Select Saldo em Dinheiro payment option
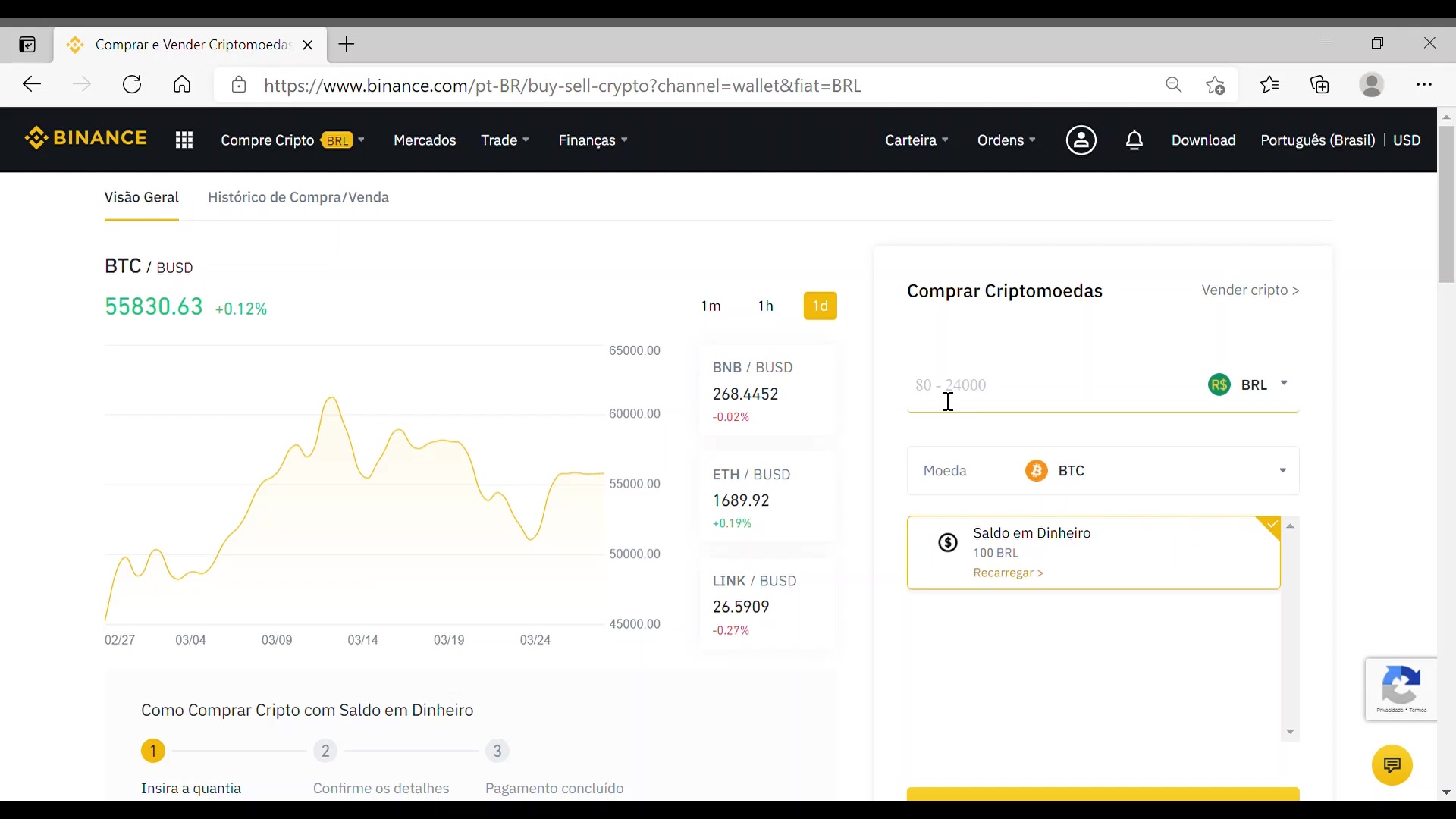 click(1094, 553)
